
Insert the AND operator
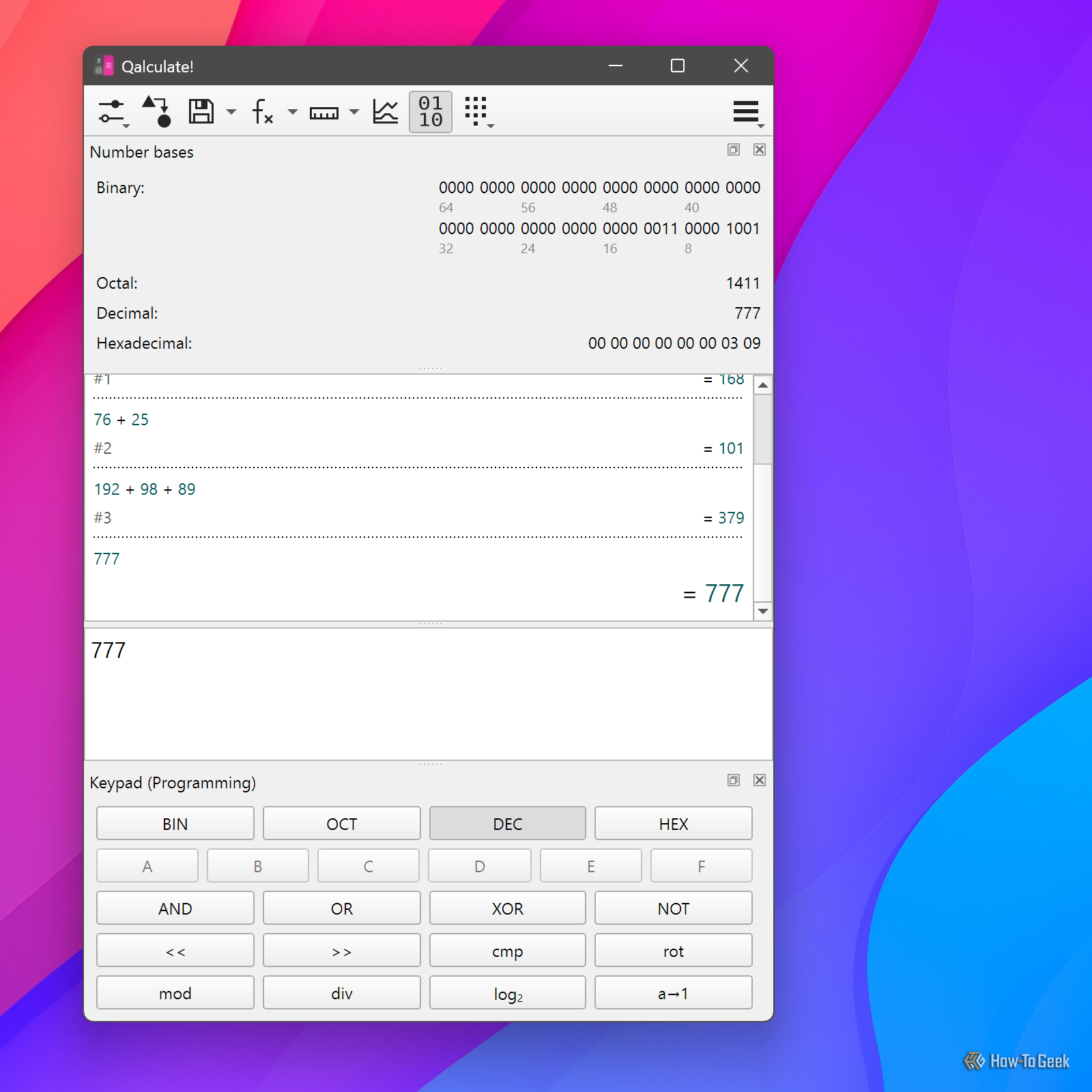(x=175, y=908)
